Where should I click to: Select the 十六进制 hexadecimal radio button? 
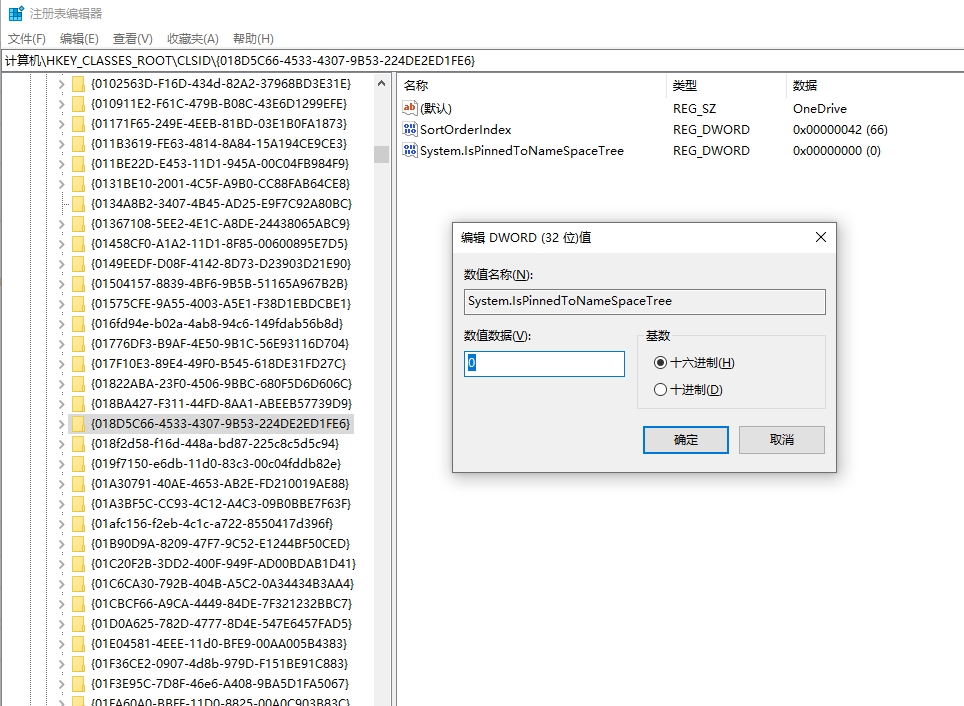660,362
